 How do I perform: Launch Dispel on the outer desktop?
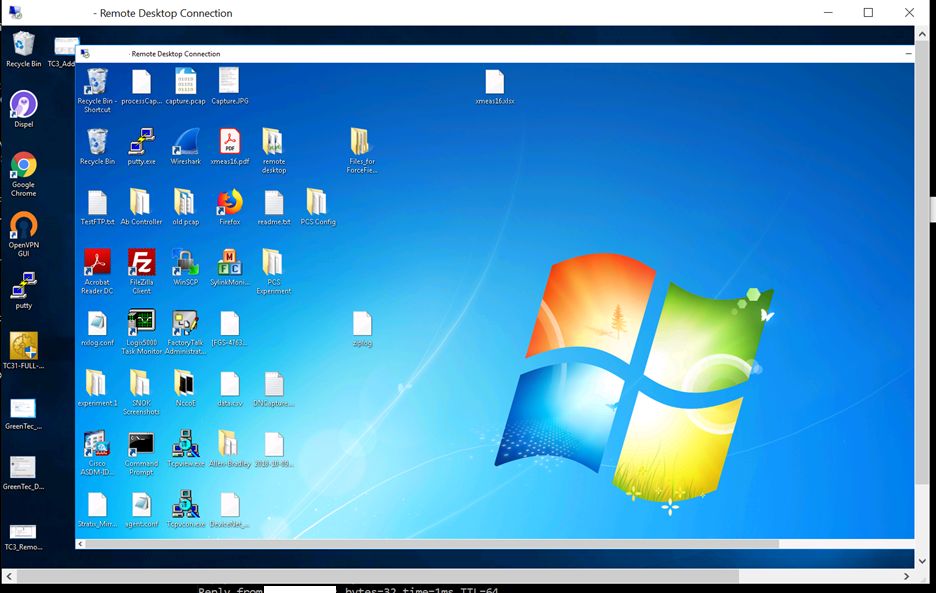click(x=23, y=109)
